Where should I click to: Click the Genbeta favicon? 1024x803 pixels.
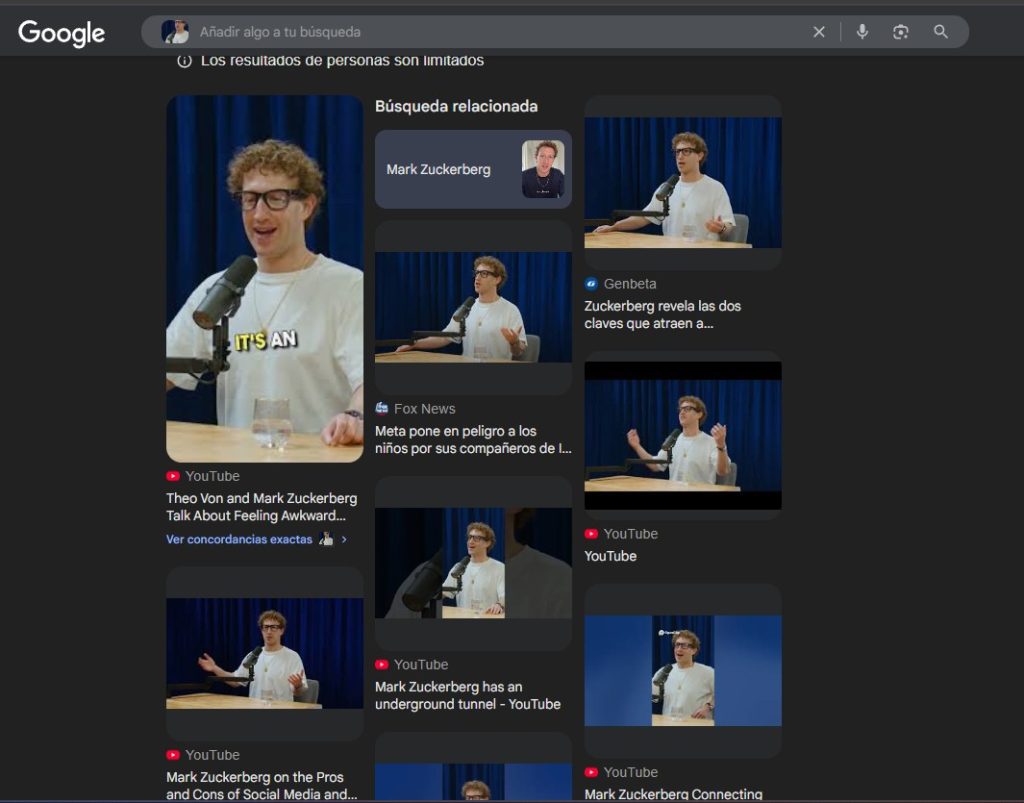click(591, 284)
